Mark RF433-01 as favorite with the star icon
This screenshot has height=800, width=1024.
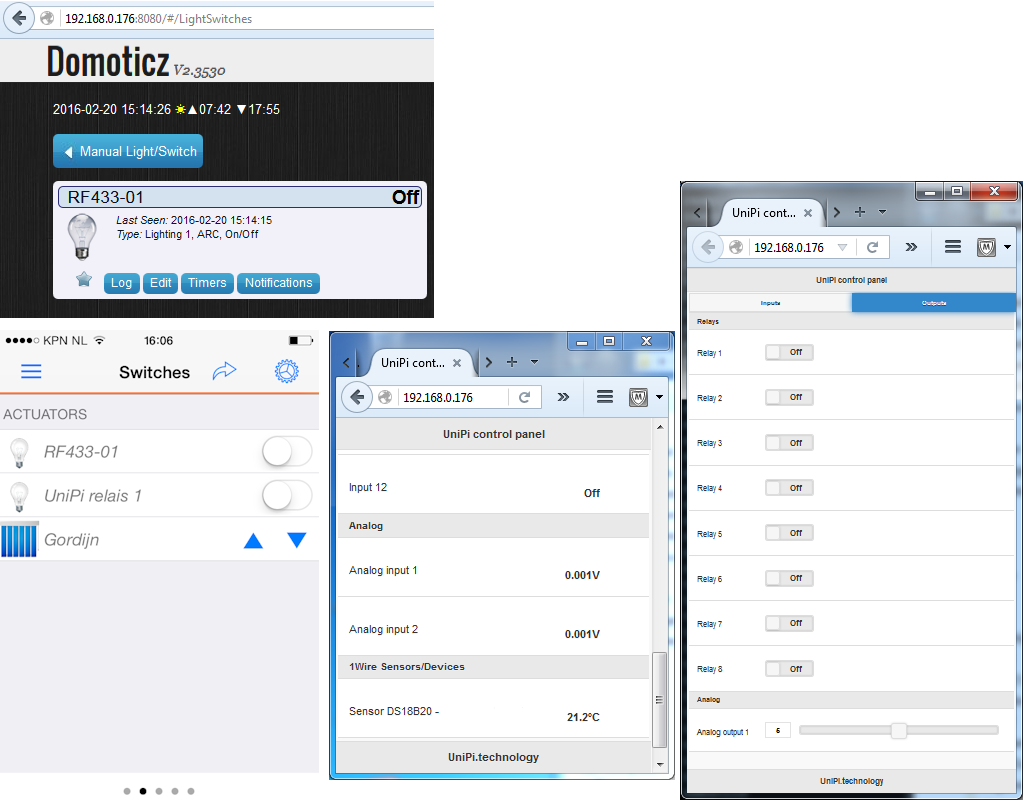pos(84,280)
